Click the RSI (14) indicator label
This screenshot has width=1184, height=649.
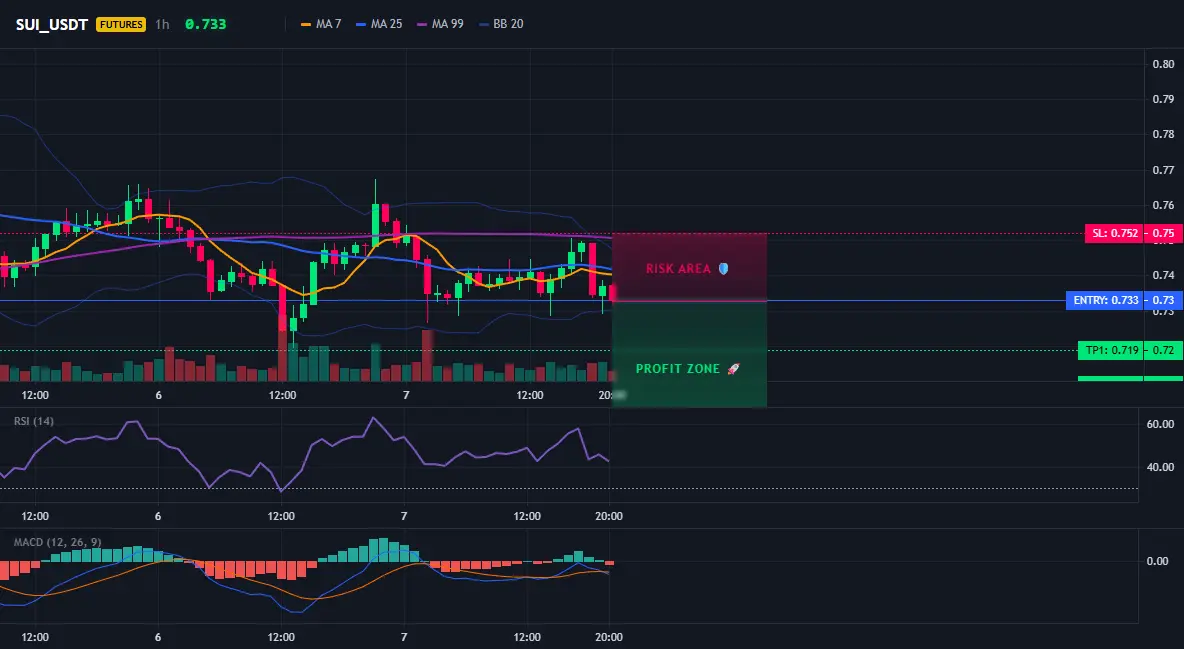(x=34, y=421)
